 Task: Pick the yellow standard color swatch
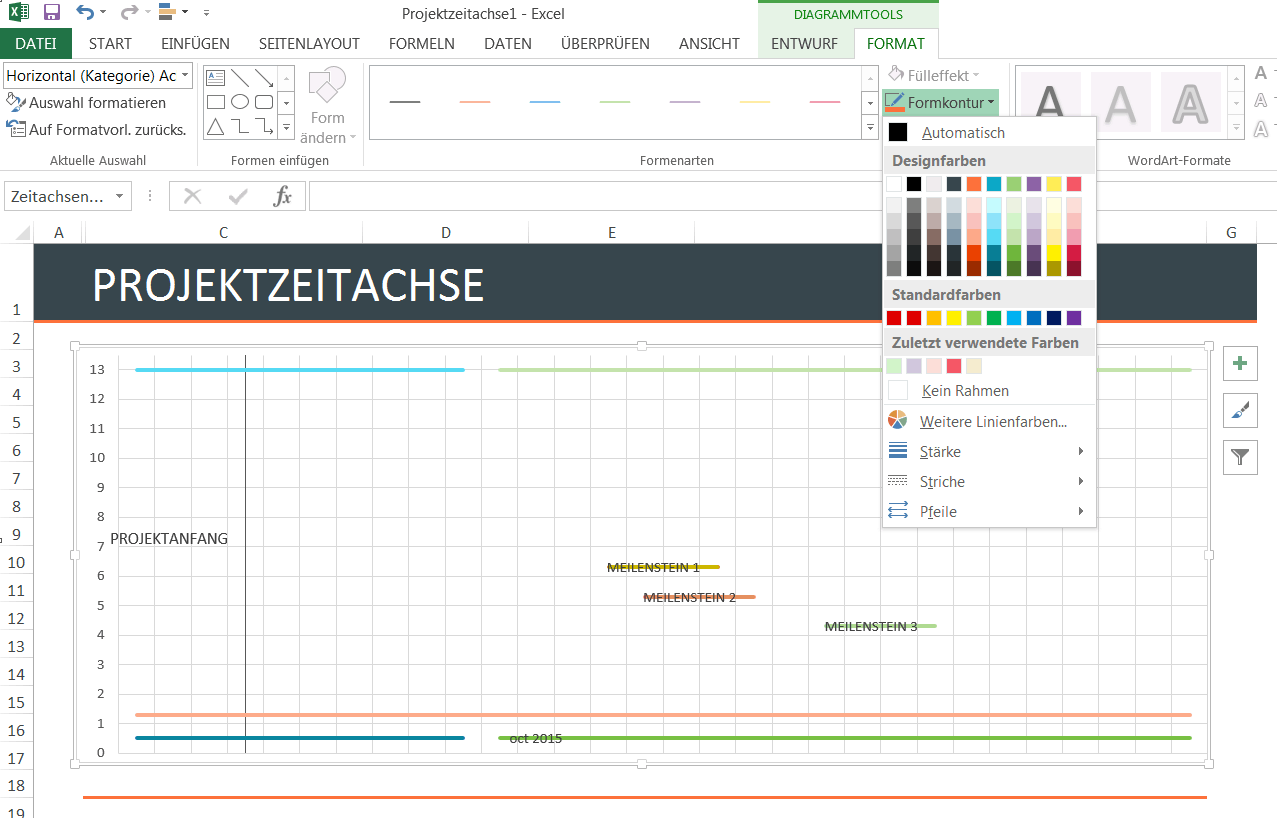[x=954, y=318]
